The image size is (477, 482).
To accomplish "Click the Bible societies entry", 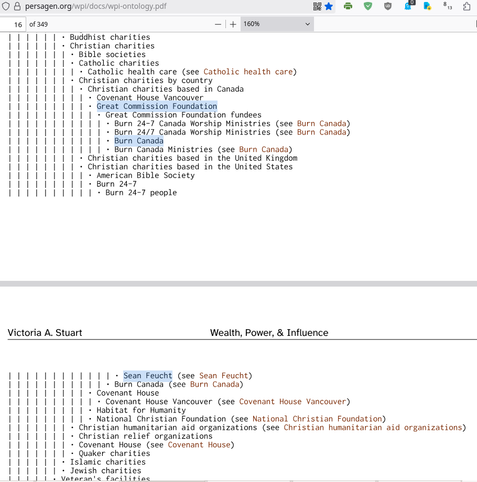I will (x=112, y=54).
